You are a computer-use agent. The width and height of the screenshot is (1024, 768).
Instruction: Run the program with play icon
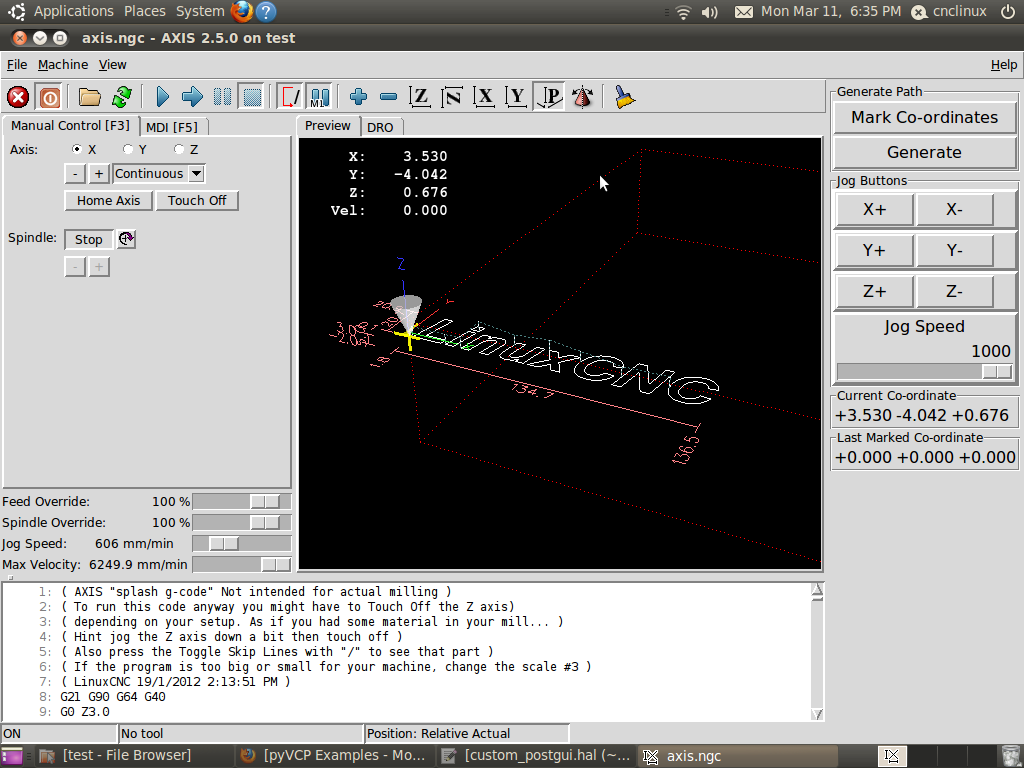coord(163,97)
